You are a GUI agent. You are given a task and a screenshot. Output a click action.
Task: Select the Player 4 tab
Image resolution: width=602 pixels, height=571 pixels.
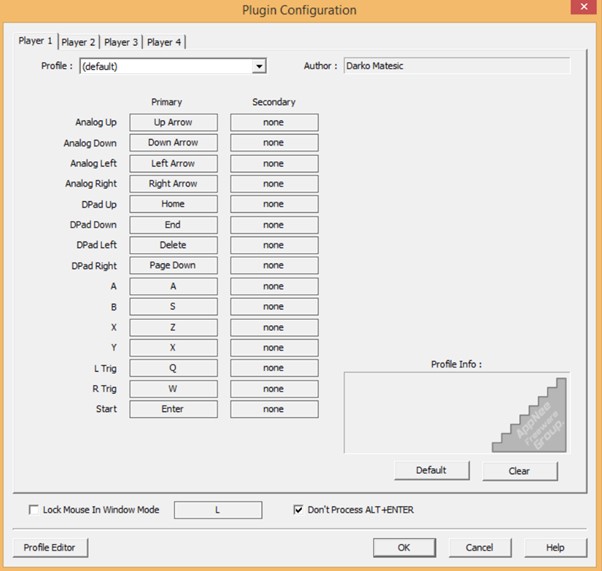click(x=164, y=42)
